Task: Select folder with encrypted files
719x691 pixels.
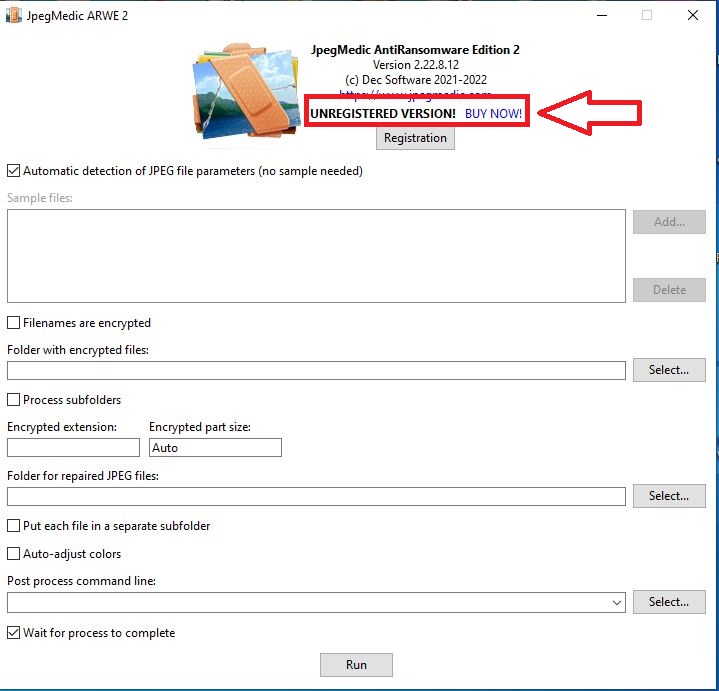Action: [669, 370]
